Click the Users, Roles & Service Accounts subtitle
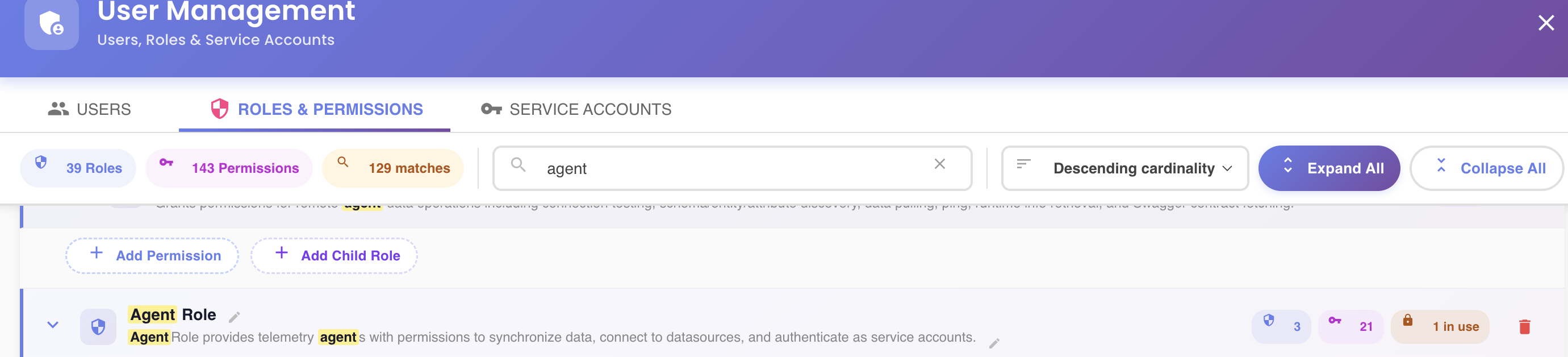 (215, 40)
